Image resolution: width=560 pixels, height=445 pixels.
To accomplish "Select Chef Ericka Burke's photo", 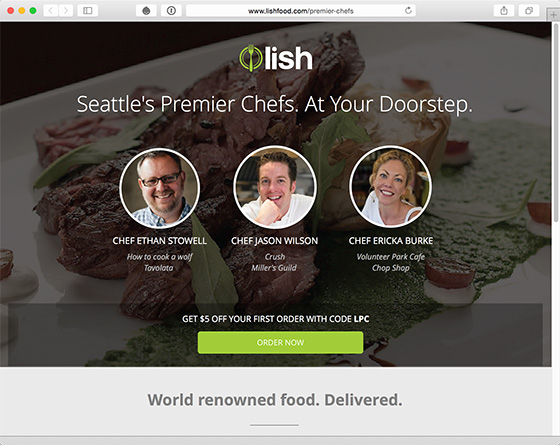I will tap(390, 186).
